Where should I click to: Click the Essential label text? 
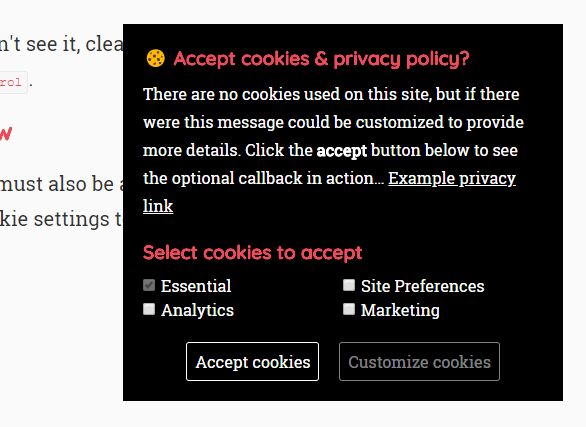coord(196,286)
